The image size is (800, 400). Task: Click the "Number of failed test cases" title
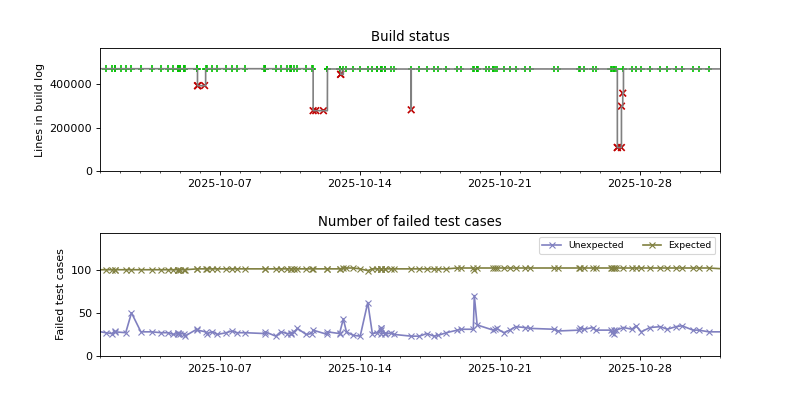410,222
